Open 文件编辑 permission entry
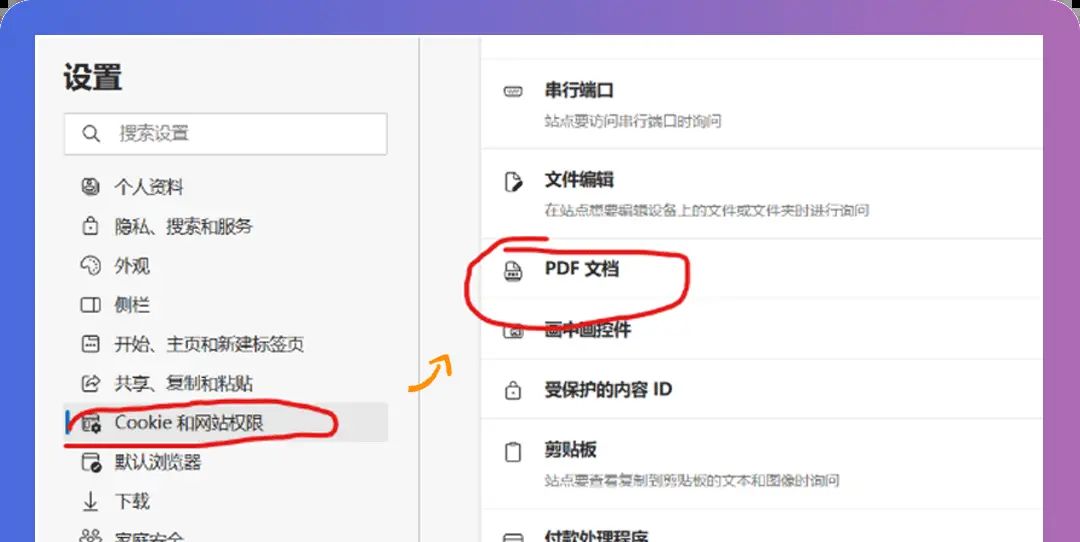1080x542 pixels. click(x=762, y=194)
